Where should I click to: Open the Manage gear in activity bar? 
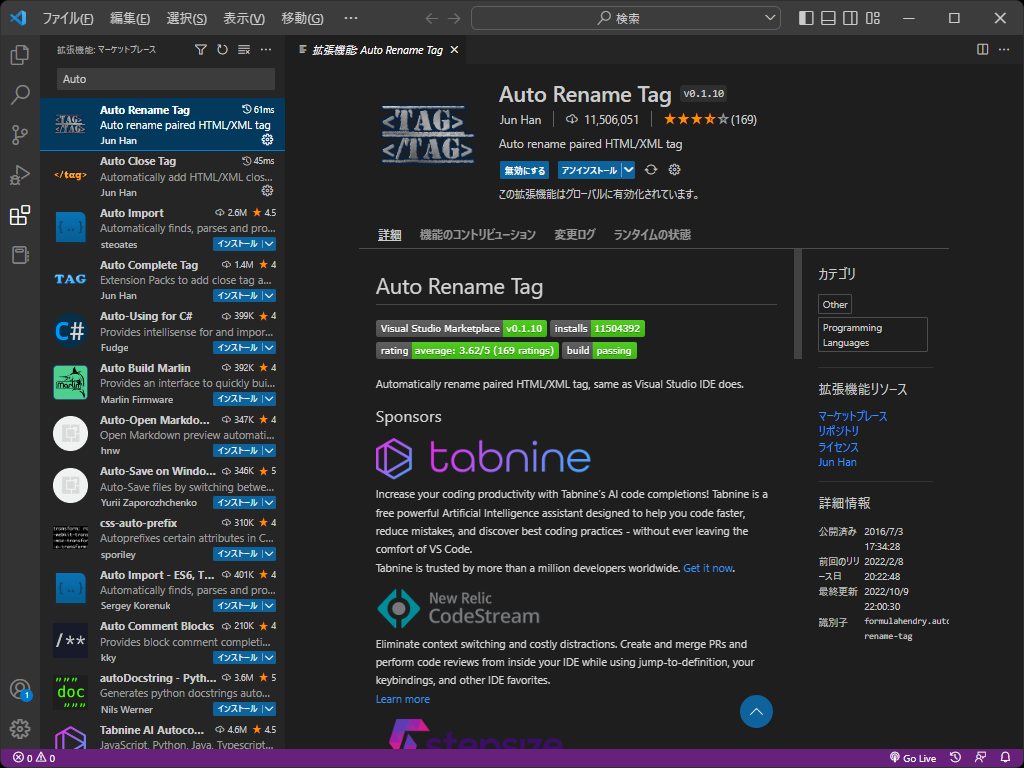pos(20,728)
